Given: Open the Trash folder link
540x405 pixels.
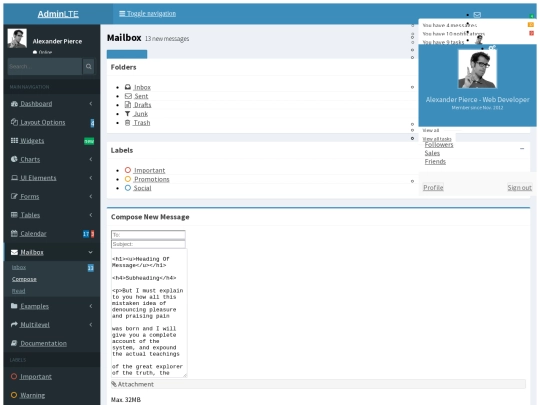Looking at the screenshot, I should point(142,123).
